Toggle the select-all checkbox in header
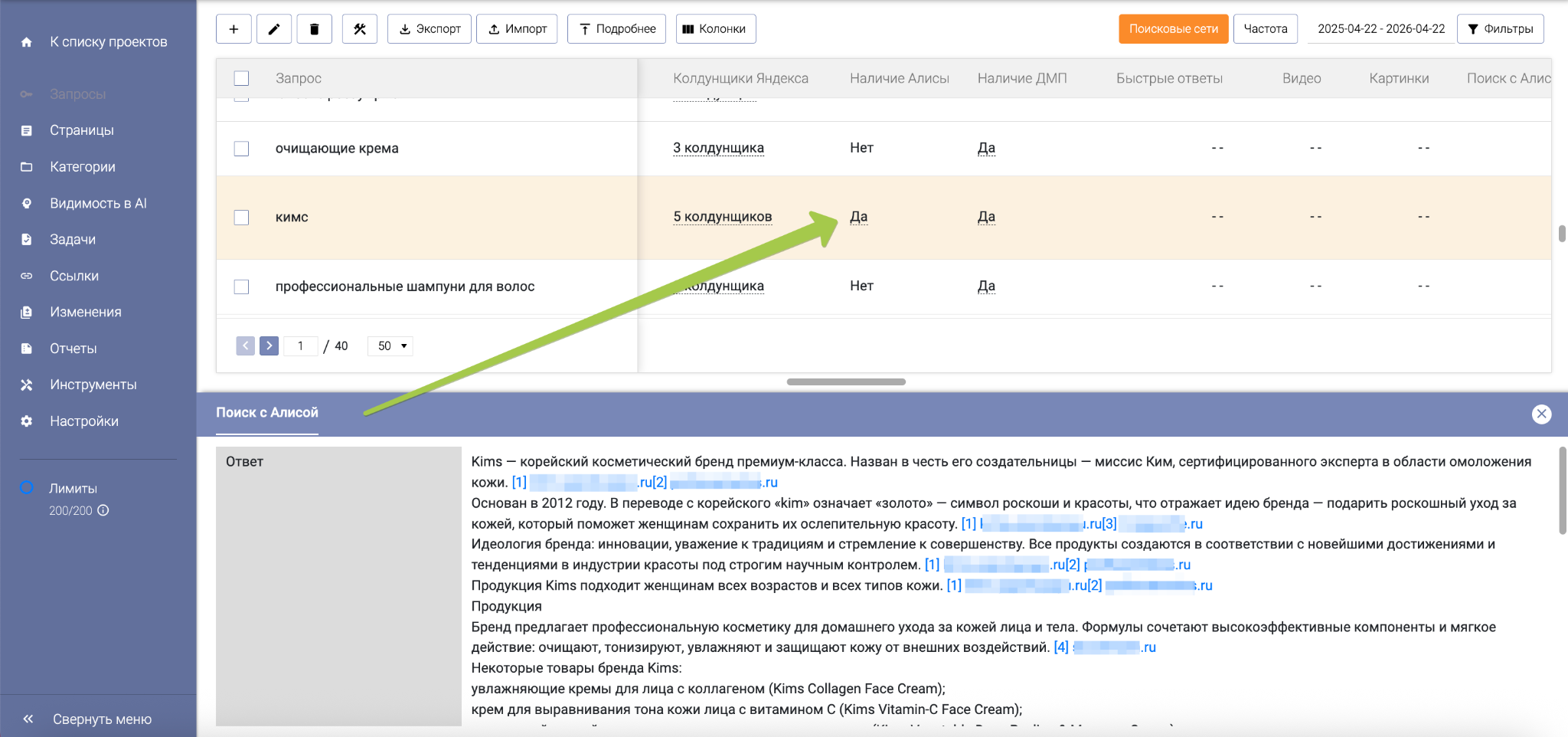 [241, 78]
